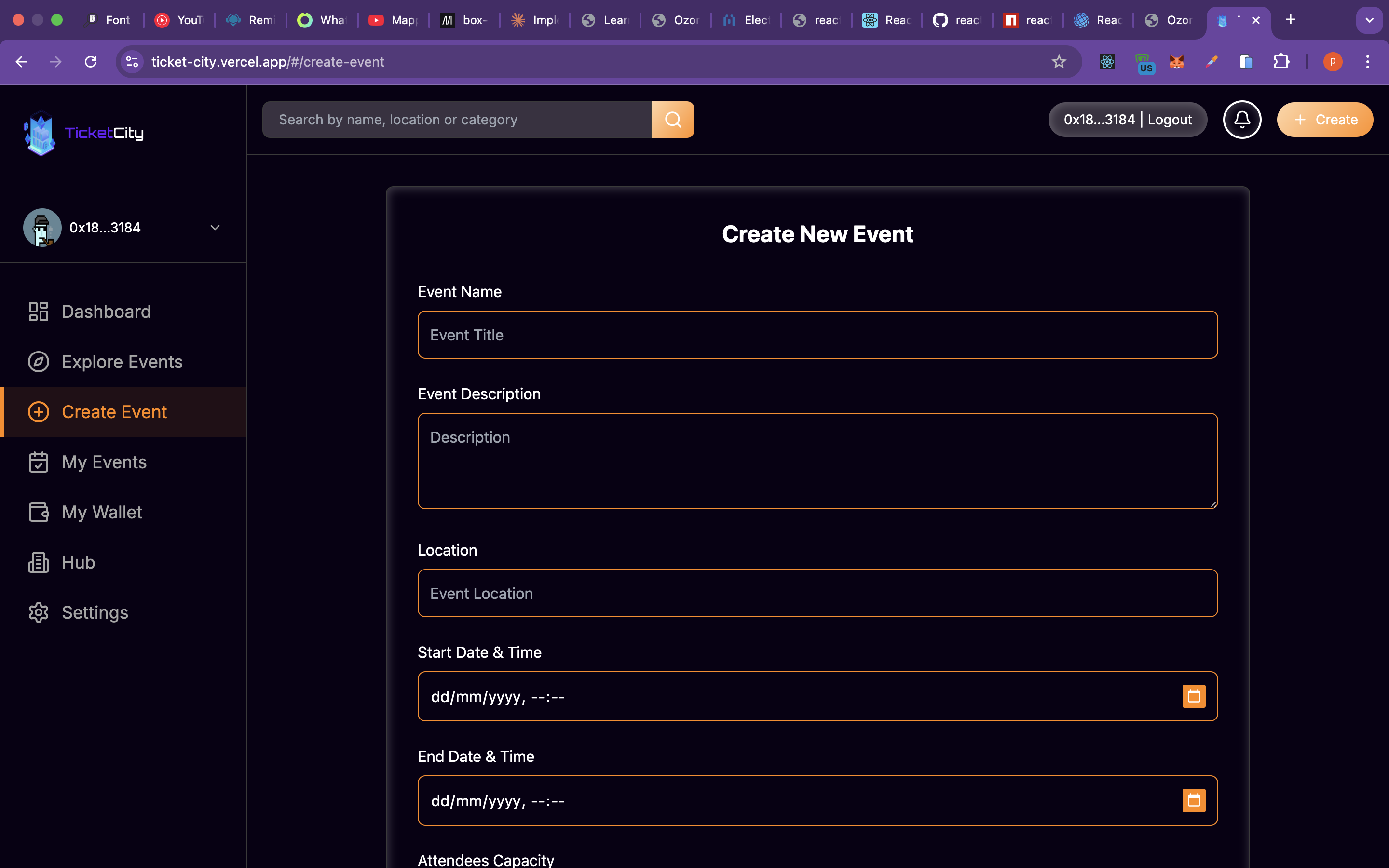The image size is (1389, 868).
Task: Open Settings in the sidebar
Action: pyautogui.click(x=95, y=612)
